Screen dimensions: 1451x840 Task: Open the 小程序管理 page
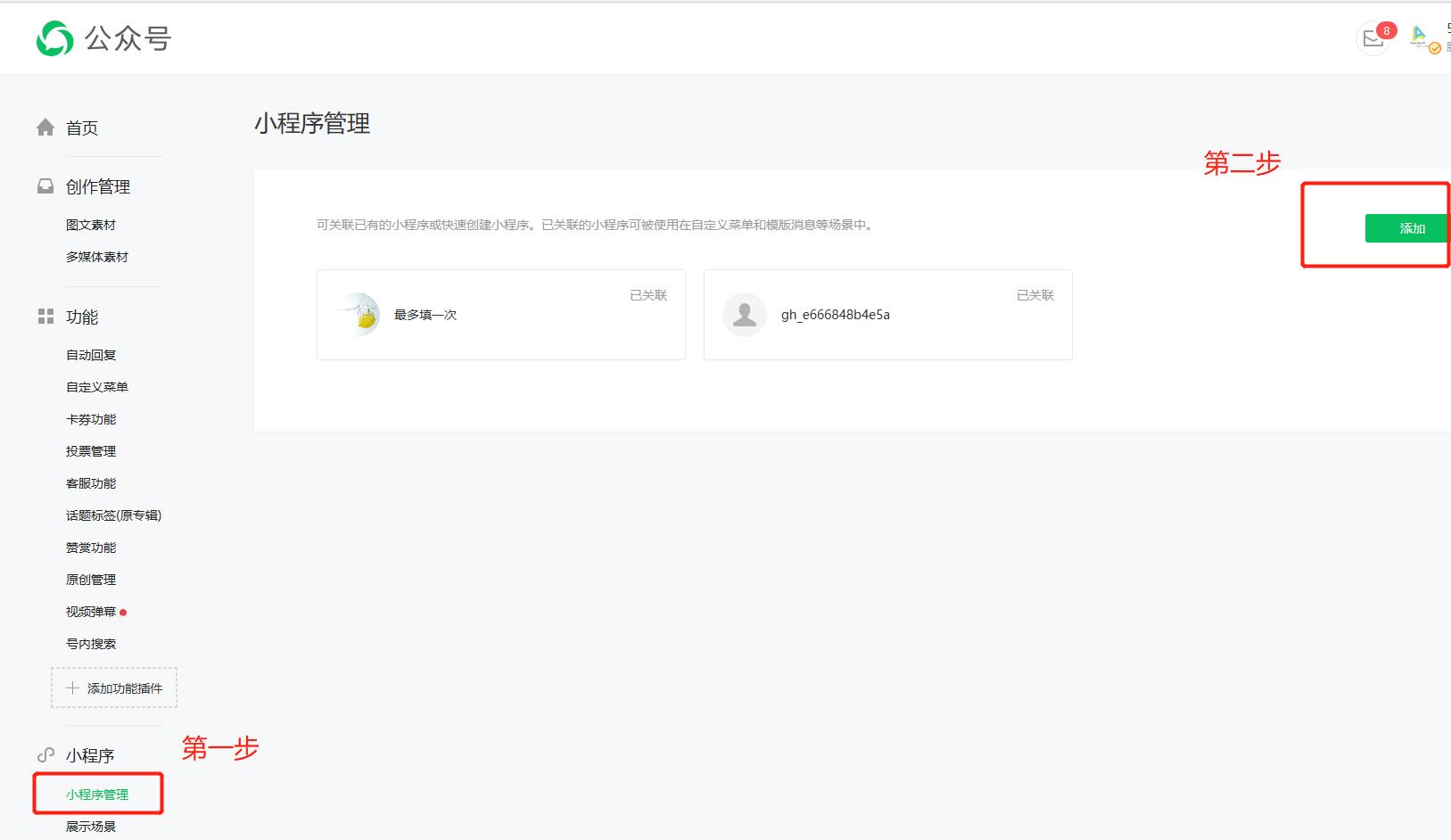tap(98, 793)
